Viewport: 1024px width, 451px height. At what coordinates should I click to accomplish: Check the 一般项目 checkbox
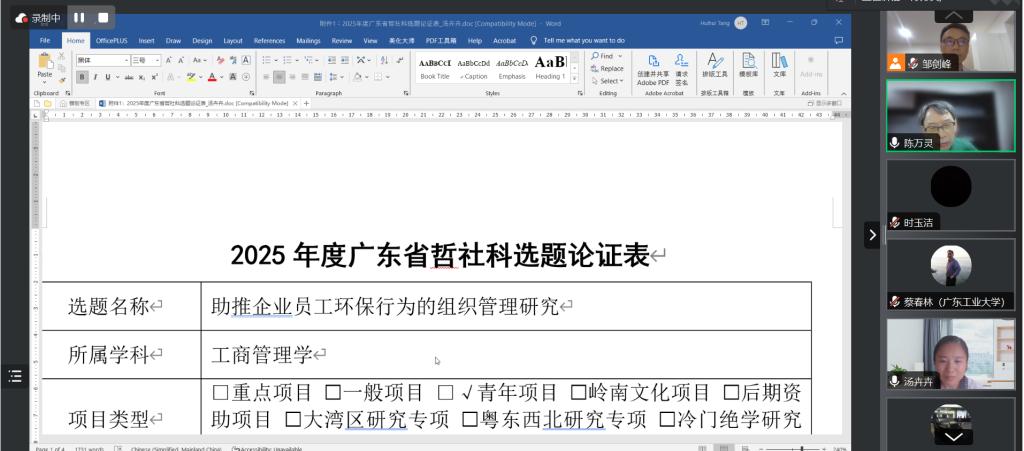pos(333,393)
